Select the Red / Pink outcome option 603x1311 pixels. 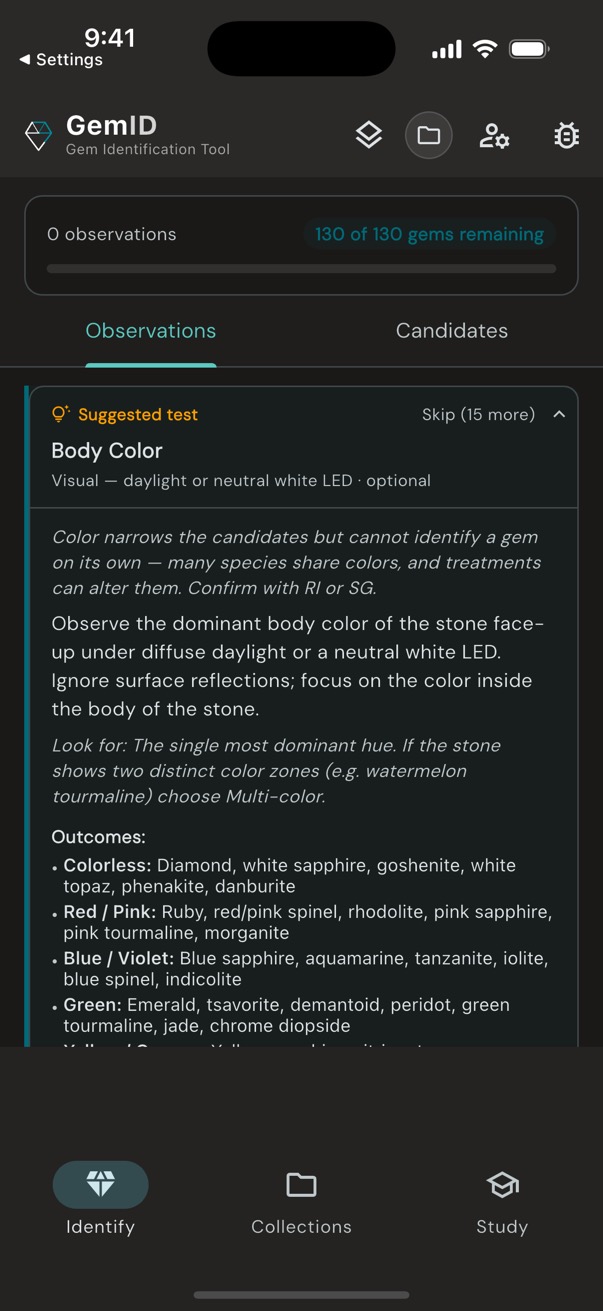pos(300,922)
